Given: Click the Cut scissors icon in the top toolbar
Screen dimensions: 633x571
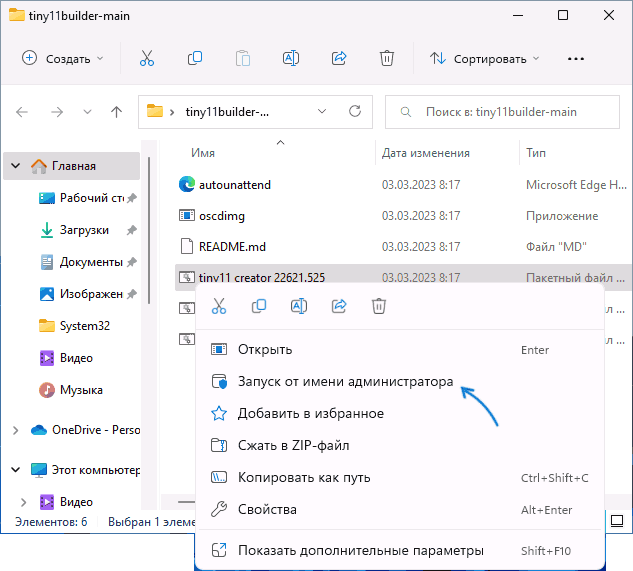Looking at the screenshot, I should [147, 59].
